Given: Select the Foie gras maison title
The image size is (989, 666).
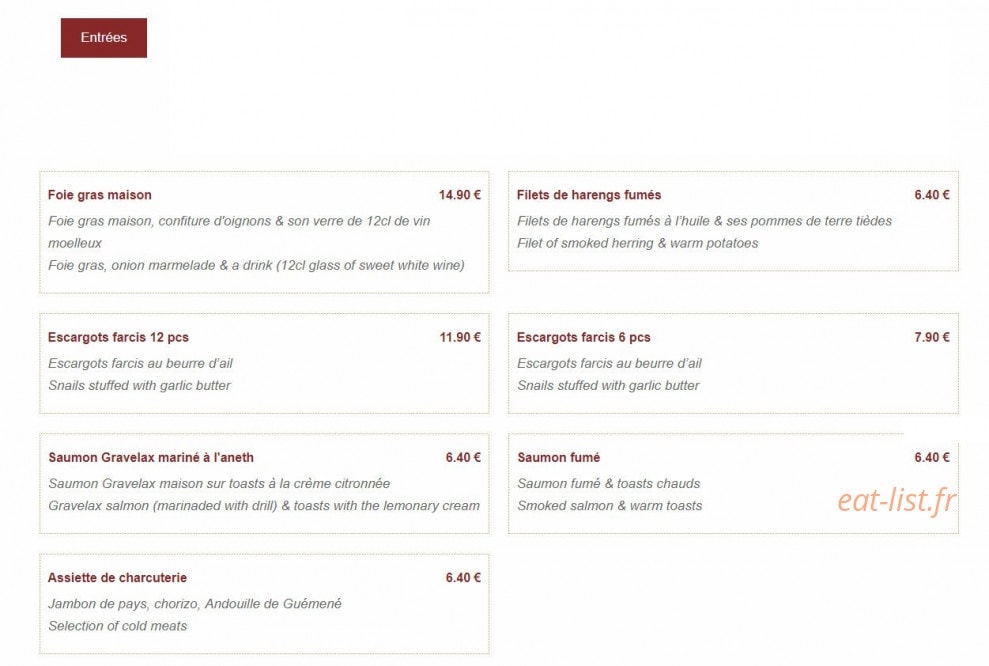Looking at the screenshot, I should coord(100,195).
